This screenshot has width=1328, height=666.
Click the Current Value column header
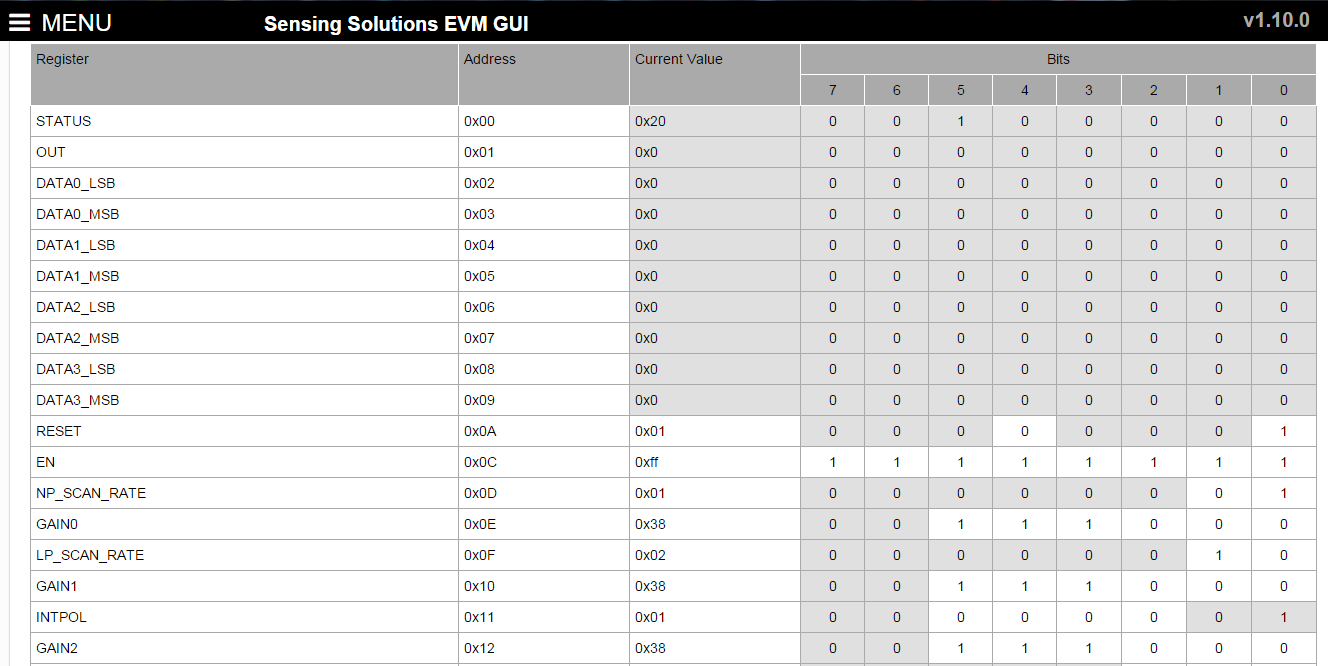(678, 59)
